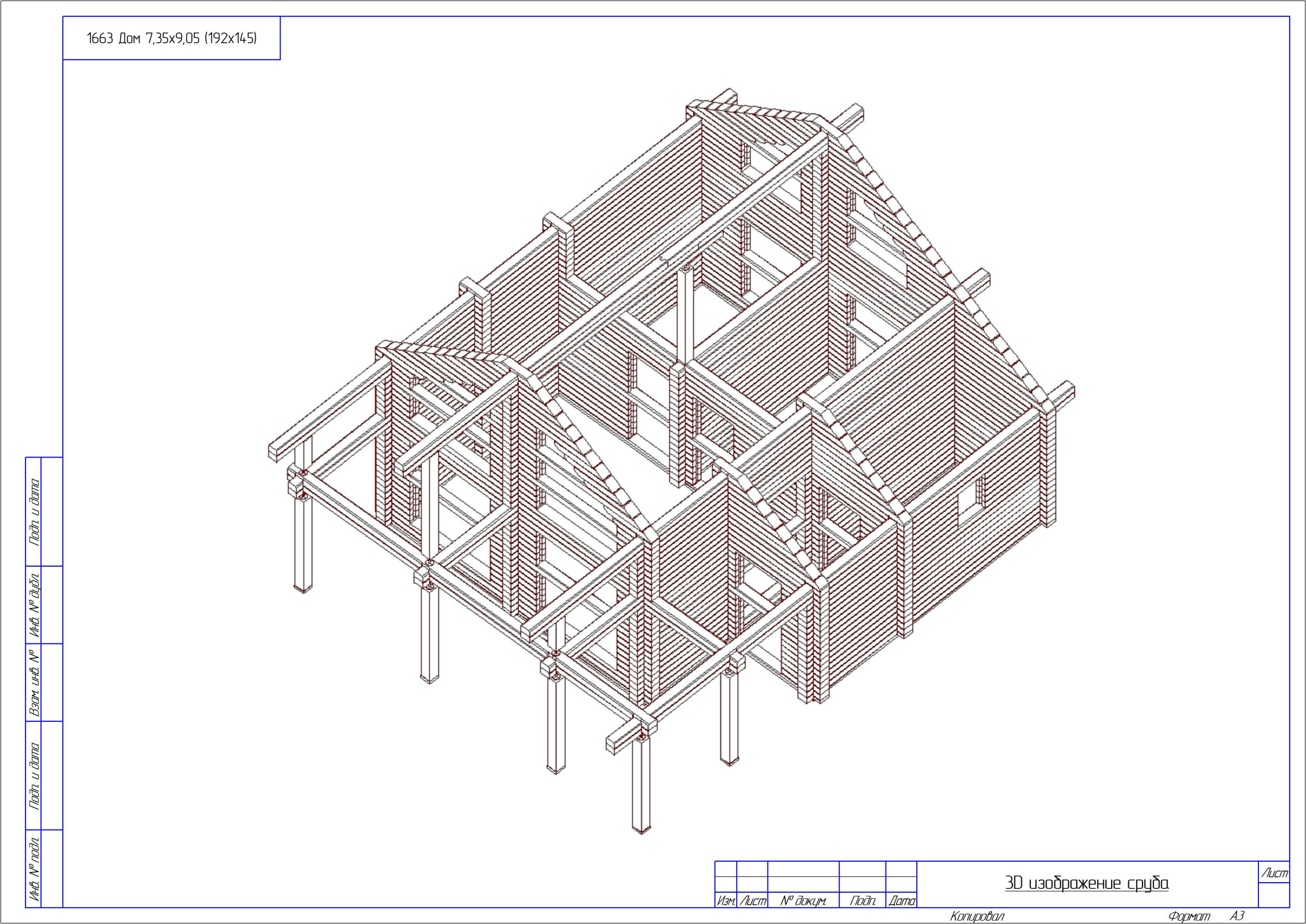The image size is (1306, 924).
Task: Click the "Копировал" label below the frame
Action: coord(976,916)
